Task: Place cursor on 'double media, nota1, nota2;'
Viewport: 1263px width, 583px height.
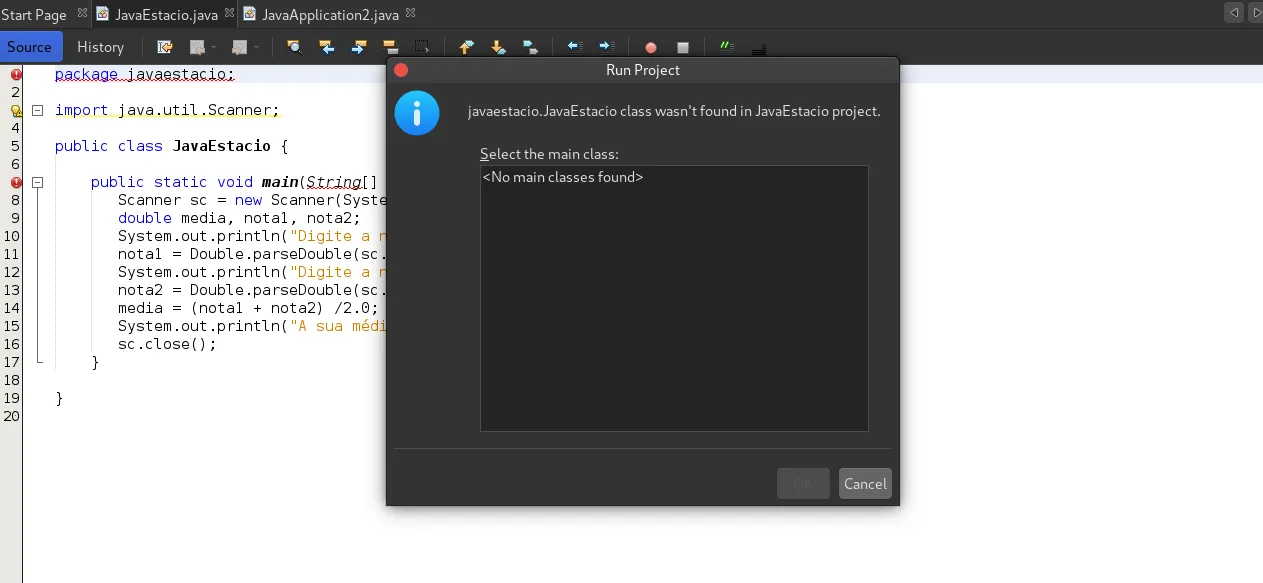Action: pos(239,218)
